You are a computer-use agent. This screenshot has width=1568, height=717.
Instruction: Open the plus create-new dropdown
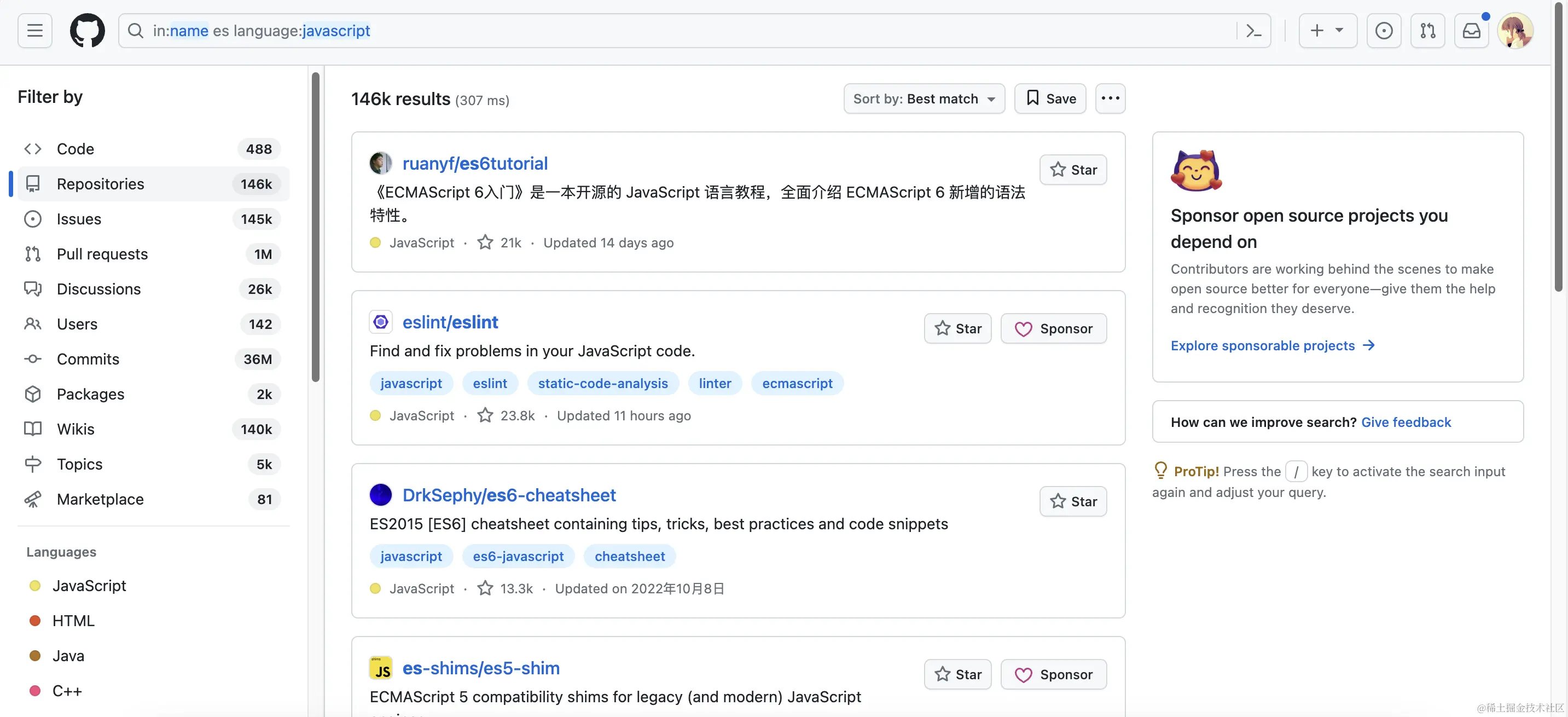pyautogui.click(x=1327, y=31)
